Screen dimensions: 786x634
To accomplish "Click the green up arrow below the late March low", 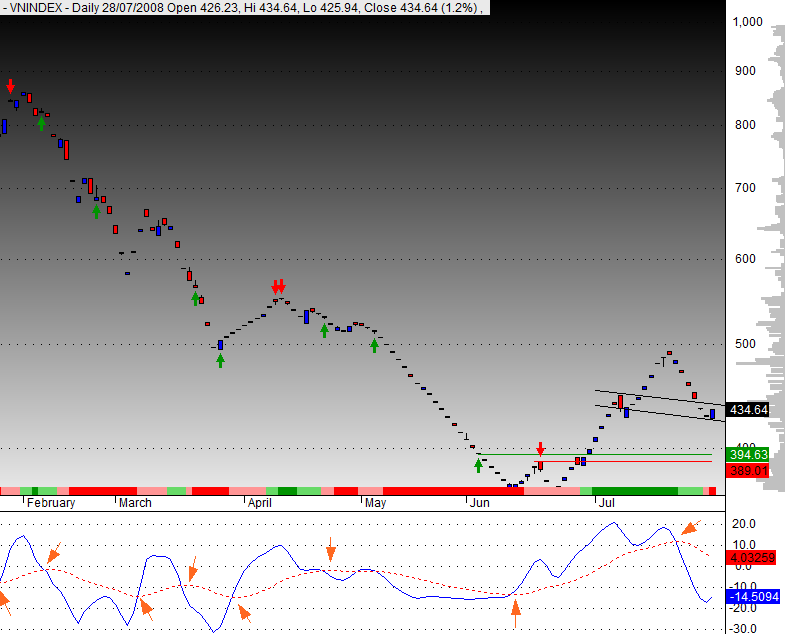I will point(221,359).
